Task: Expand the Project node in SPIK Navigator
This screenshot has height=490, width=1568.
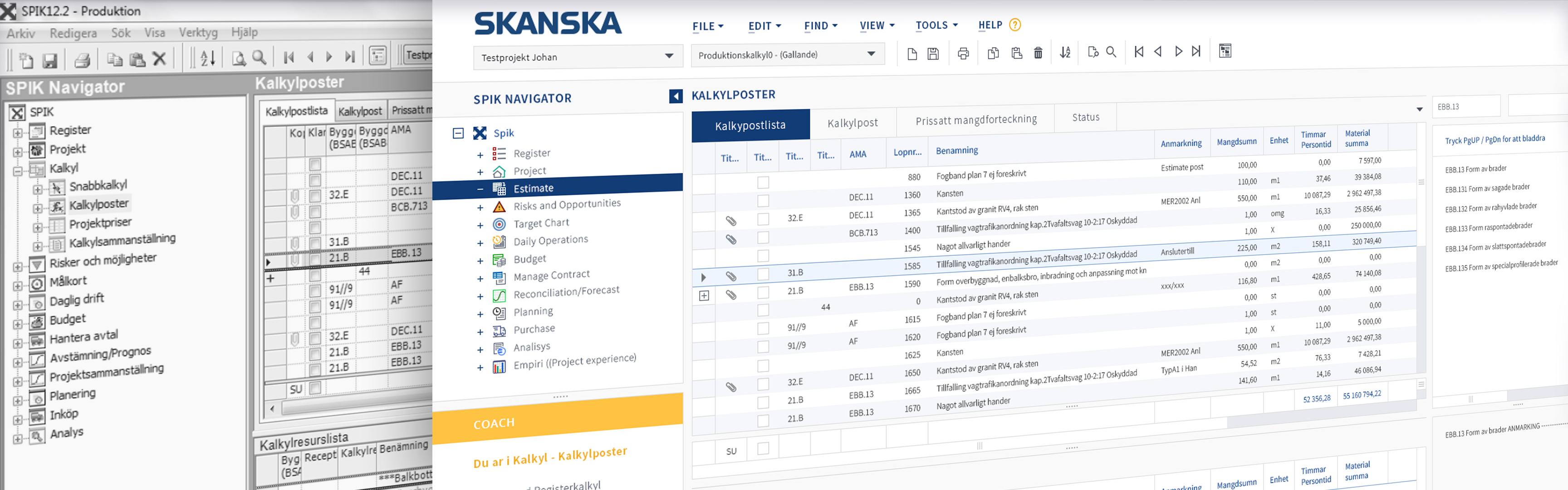Action: [x=480, y=172]
